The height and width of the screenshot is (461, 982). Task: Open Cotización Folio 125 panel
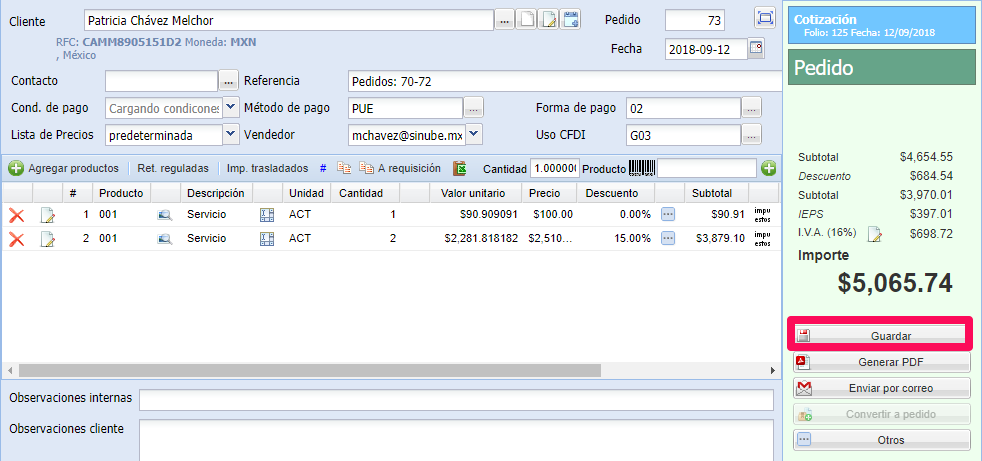[882, 26]
